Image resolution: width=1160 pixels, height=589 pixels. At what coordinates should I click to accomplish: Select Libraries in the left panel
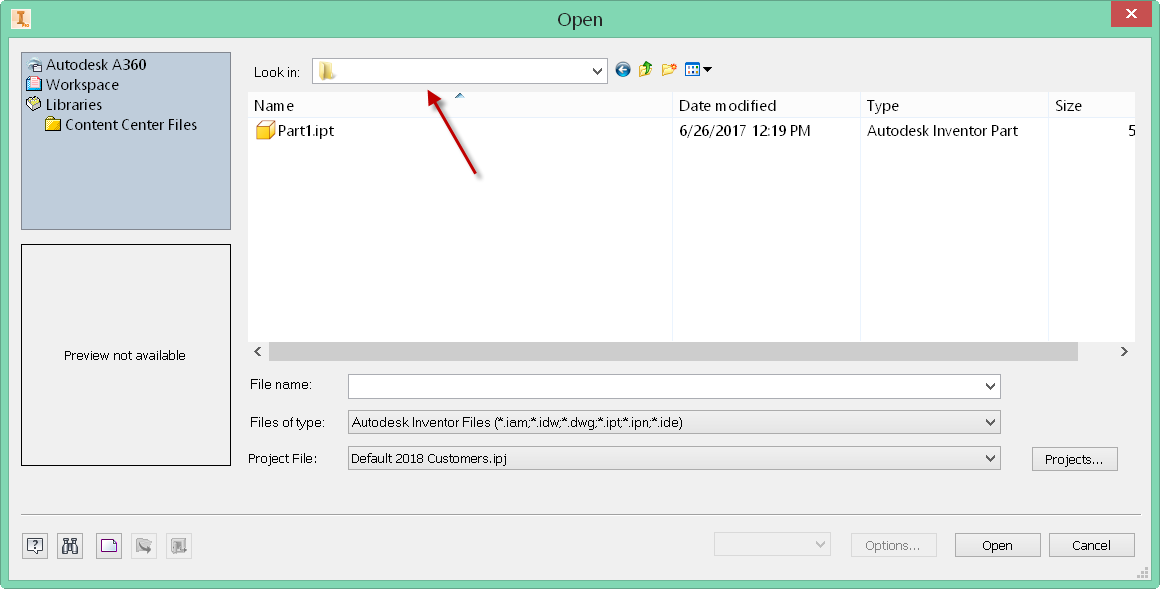pyautogui.click(x=72, y=104)
